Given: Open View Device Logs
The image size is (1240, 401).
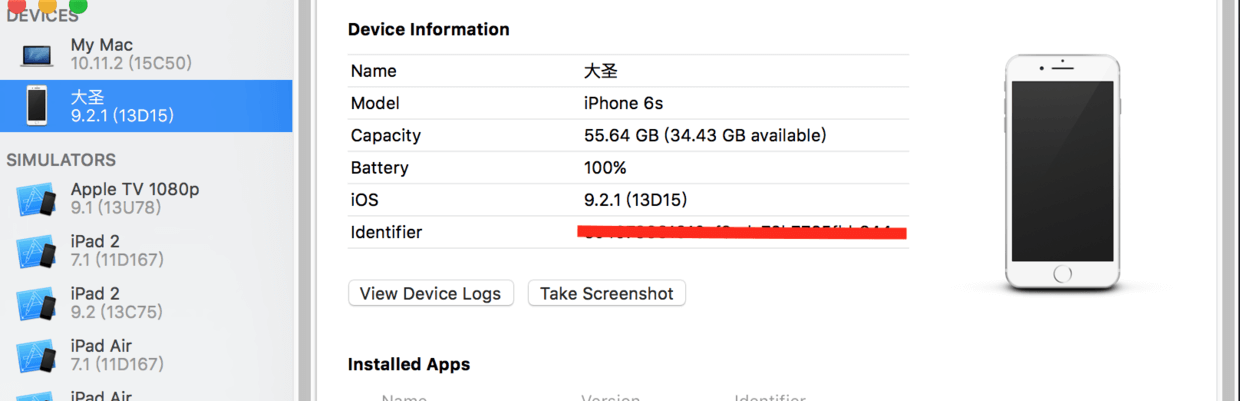Looking at the screenshot, I should [x=431, y=293].
